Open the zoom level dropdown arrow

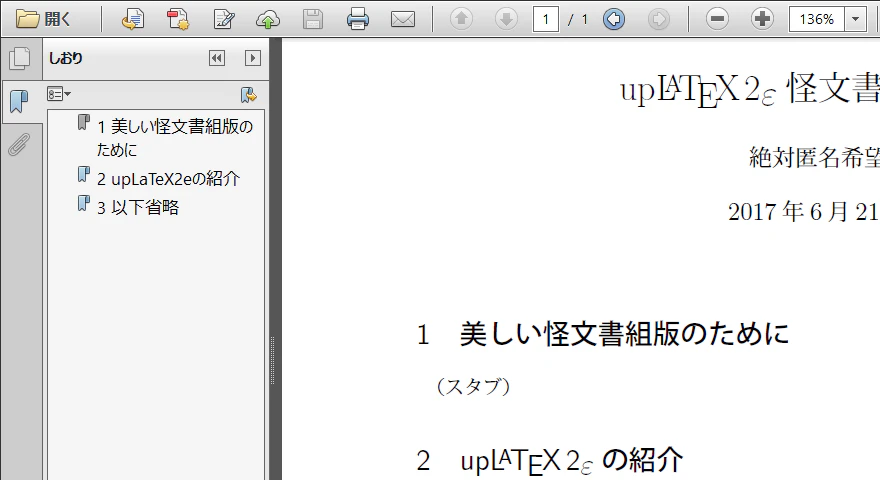[855, 20]
